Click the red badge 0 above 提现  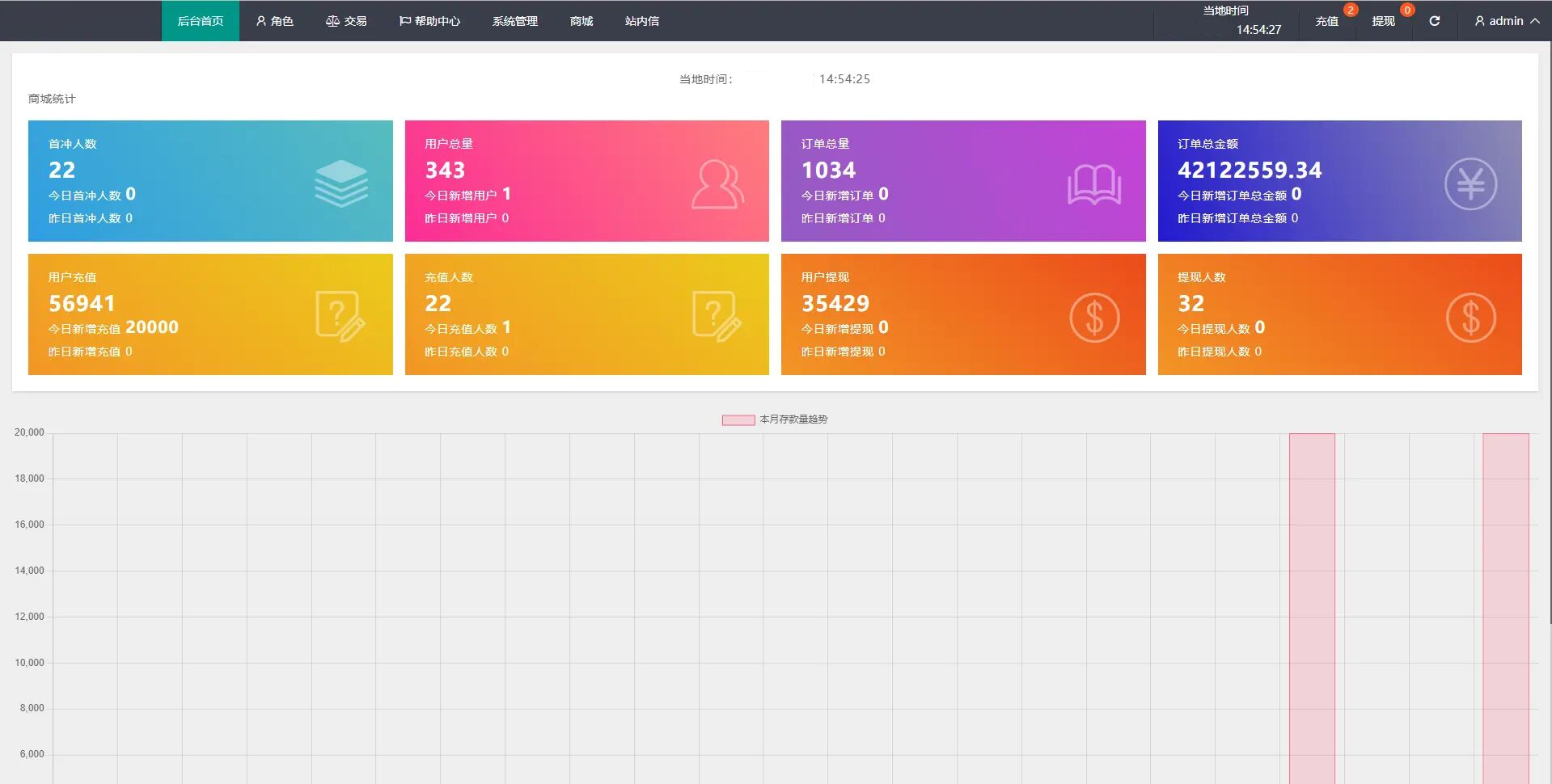(x=1407, y=10)
